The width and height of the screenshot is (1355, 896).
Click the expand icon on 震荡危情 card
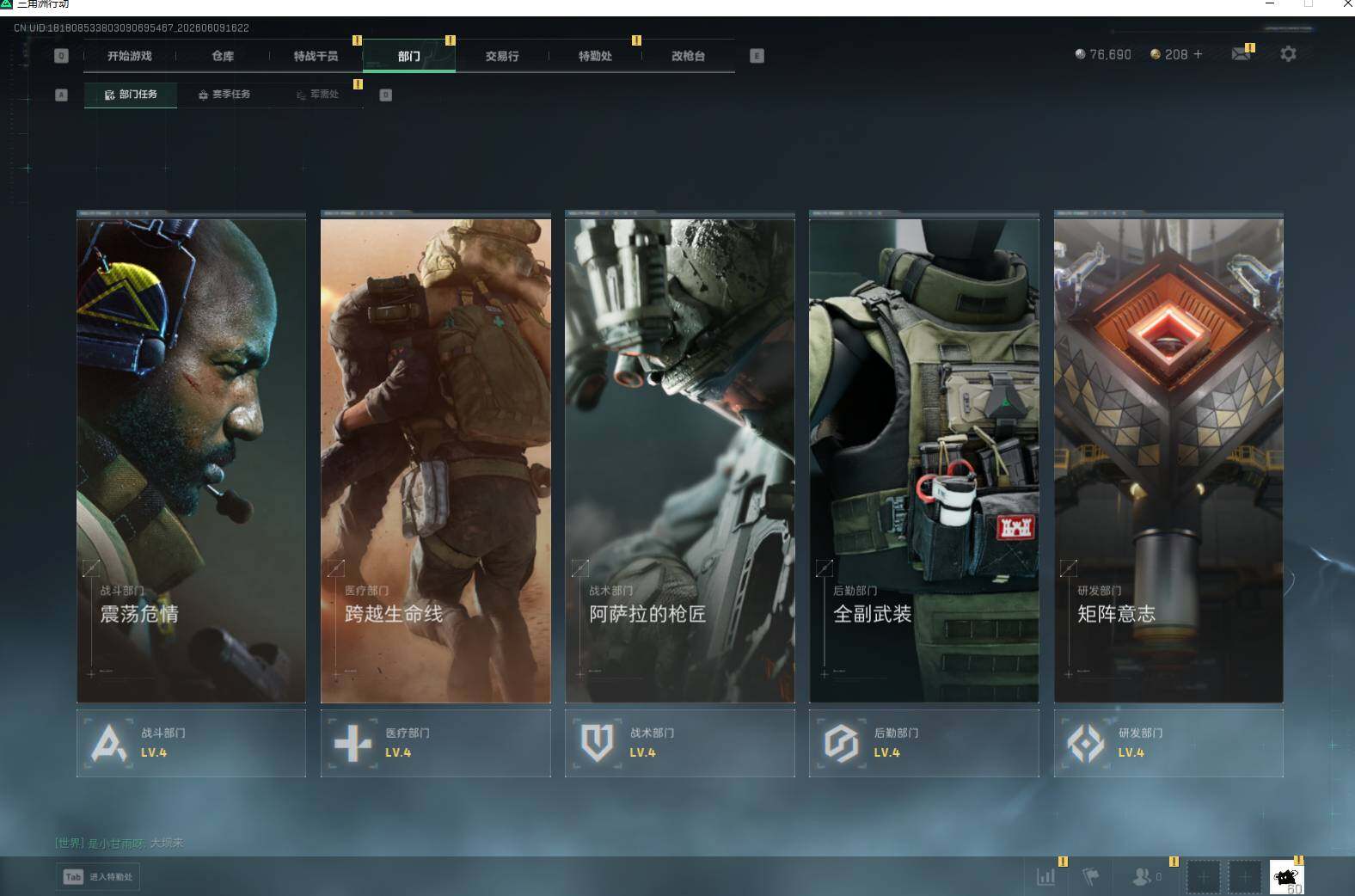(x=91, y=568)
